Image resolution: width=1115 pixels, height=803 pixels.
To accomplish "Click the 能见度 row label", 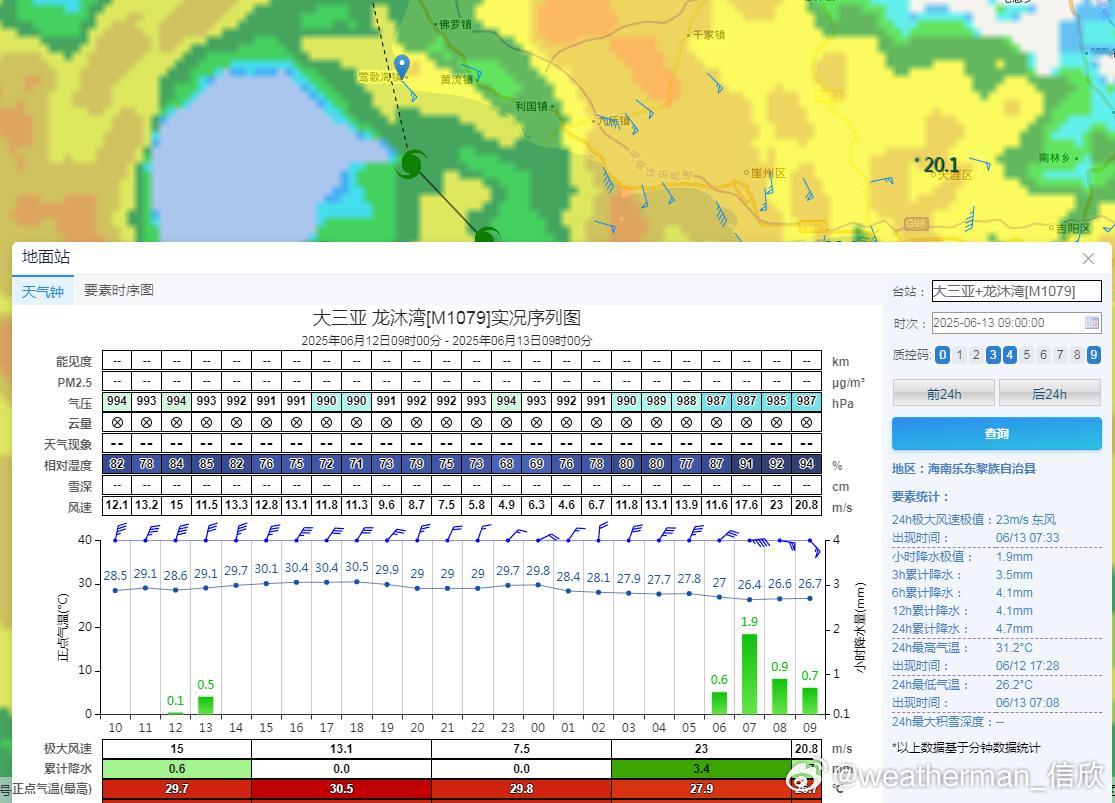I will 74,361.
